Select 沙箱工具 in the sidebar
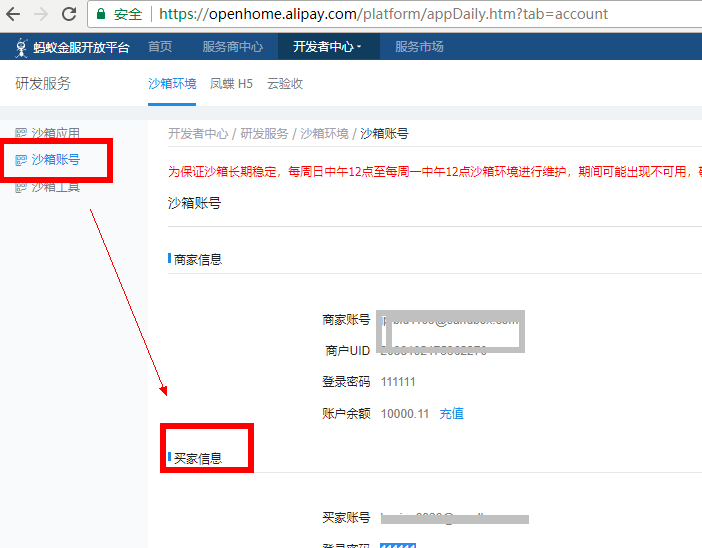This screenshot has height=548, width=702. (x=56, y=187)
